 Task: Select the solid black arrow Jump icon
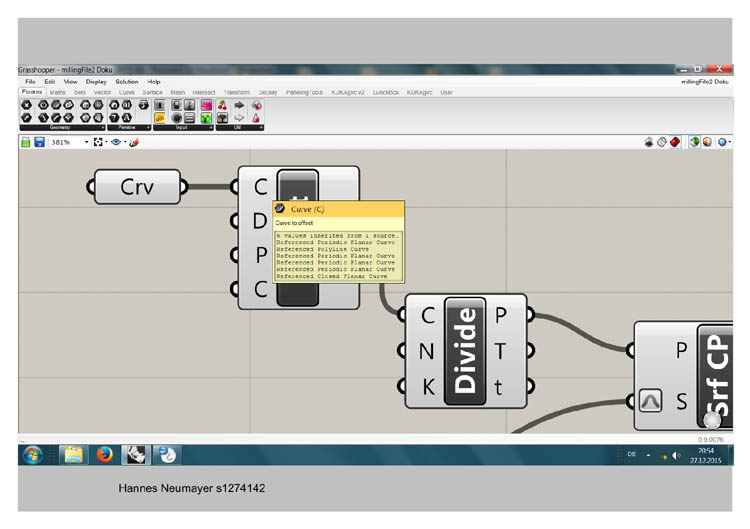point(239,105)
